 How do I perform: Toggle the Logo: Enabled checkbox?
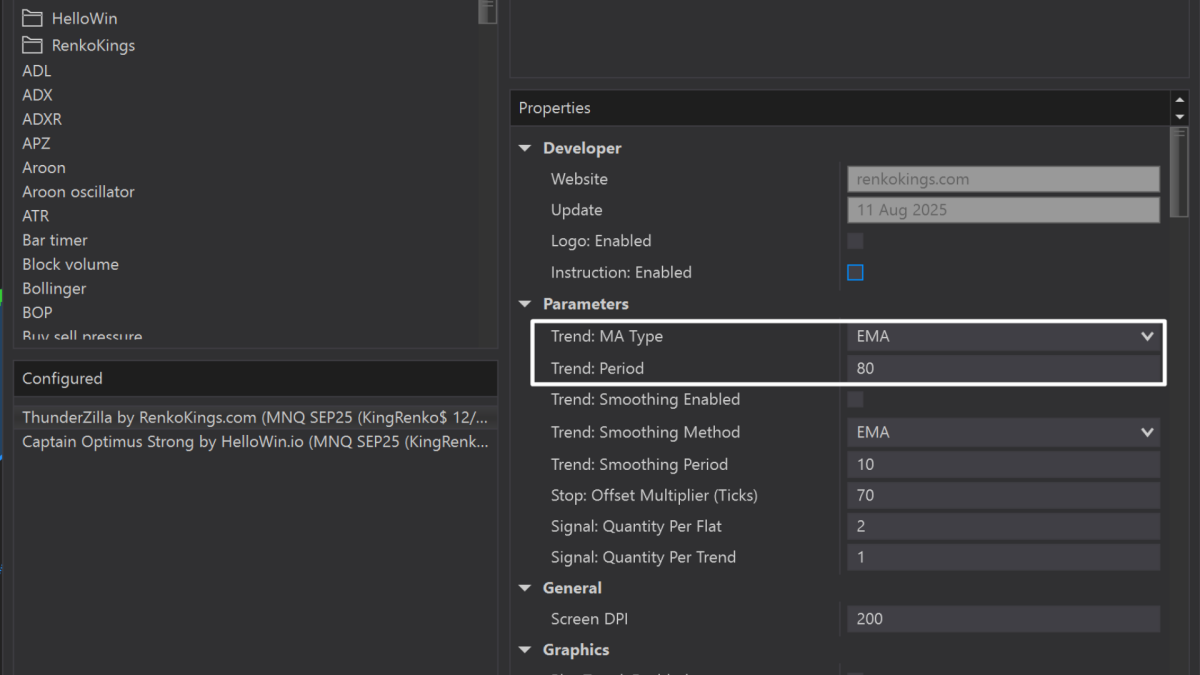pos(855,241)
